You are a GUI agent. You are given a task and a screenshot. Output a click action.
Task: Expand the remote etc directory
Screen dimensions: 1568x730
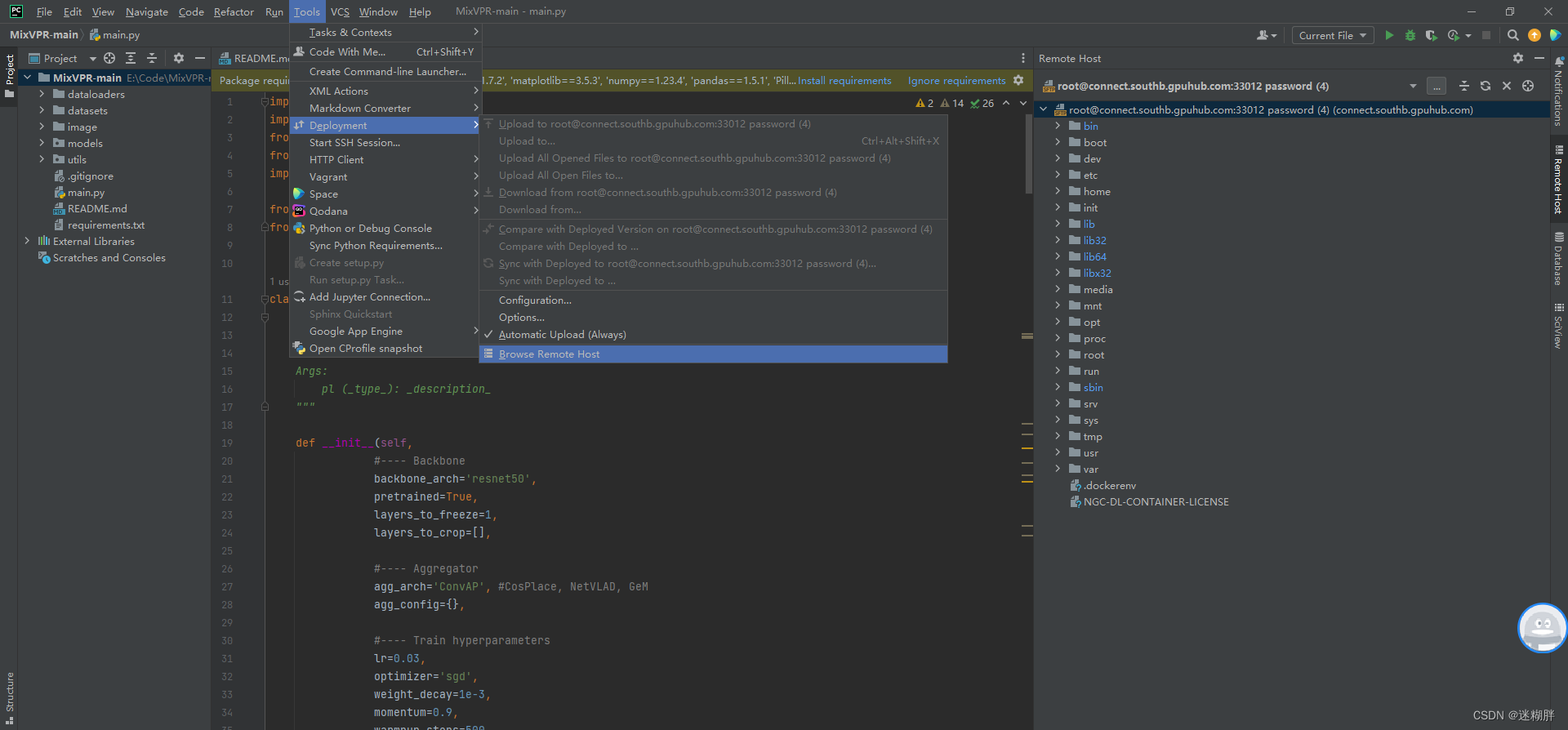(x=1058, y=175)
